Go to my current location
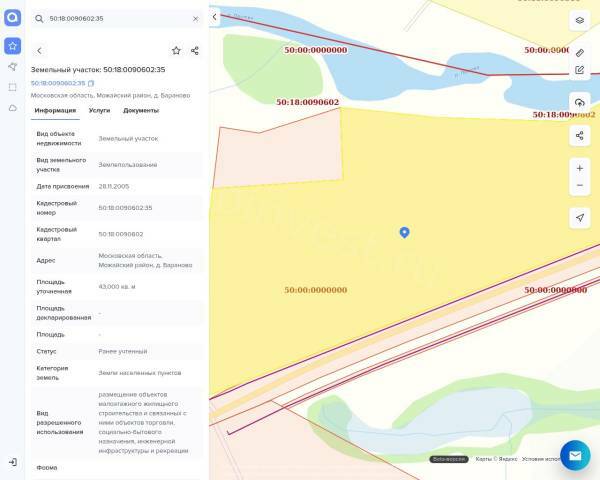 click(579, 217)
